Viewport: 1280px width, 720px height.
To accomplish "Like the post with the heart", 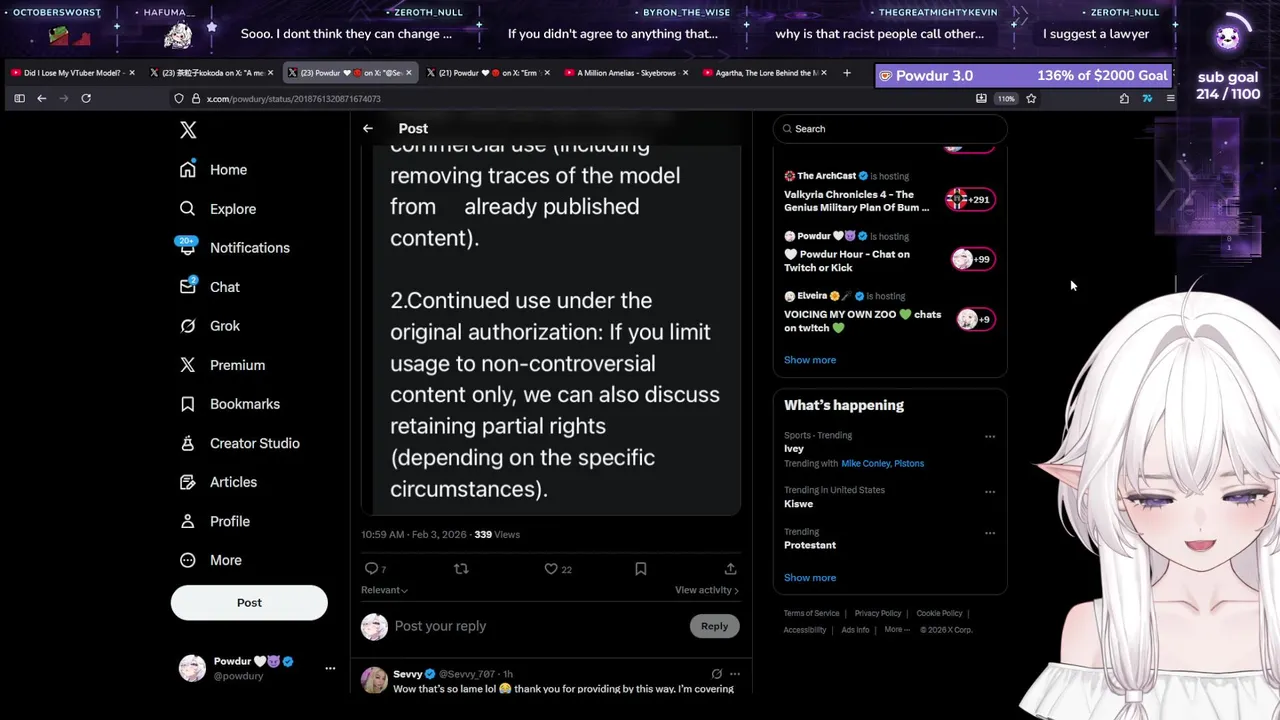I will click(x=551, y=569).
